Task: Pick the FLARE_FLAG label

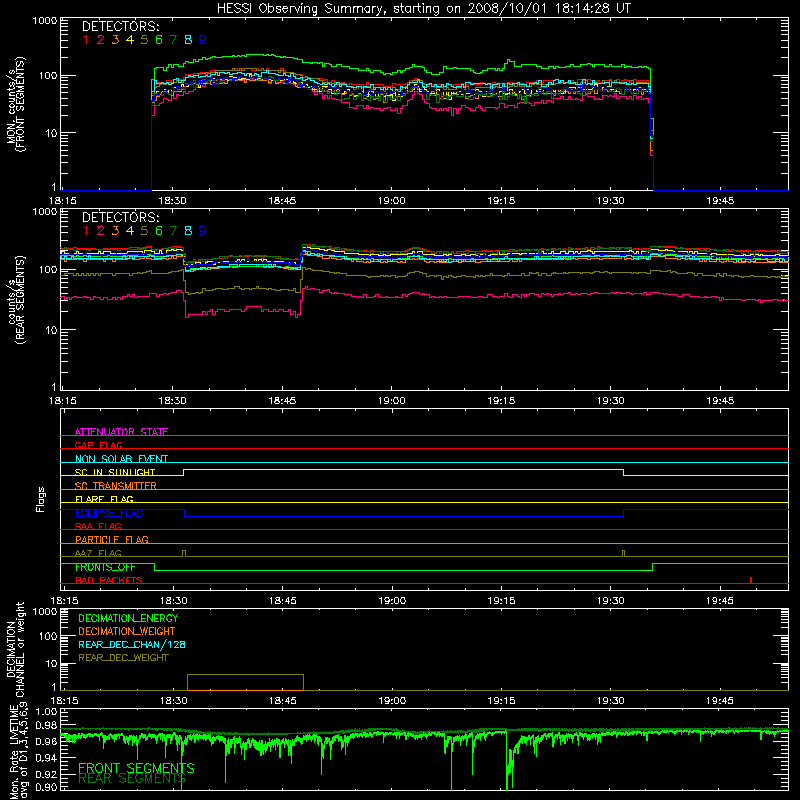Action: point(104,499)
